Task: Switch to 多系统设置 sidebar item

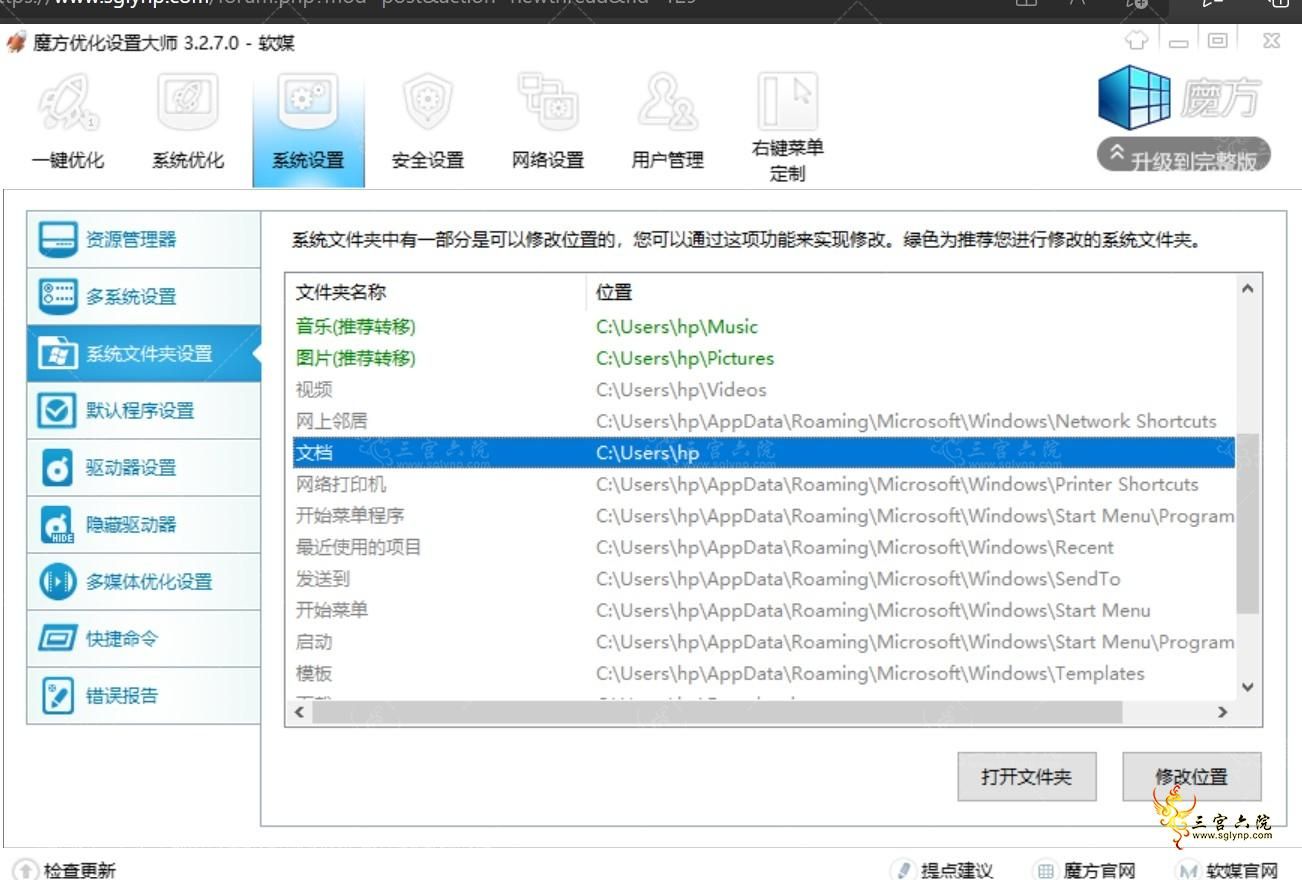Action: pos(144,296)
